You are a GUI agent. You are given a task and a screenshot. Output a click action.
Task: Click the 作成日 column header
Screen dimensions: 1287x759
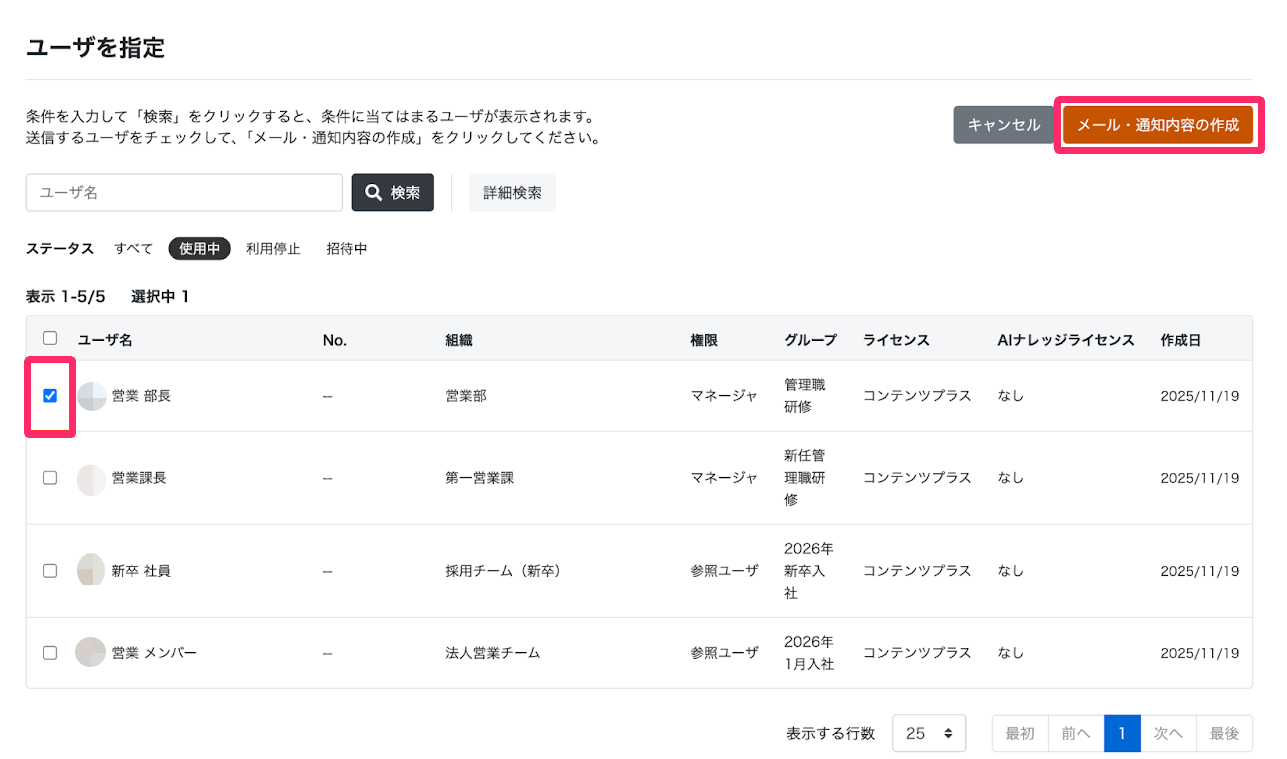[x=1181, y=340]
